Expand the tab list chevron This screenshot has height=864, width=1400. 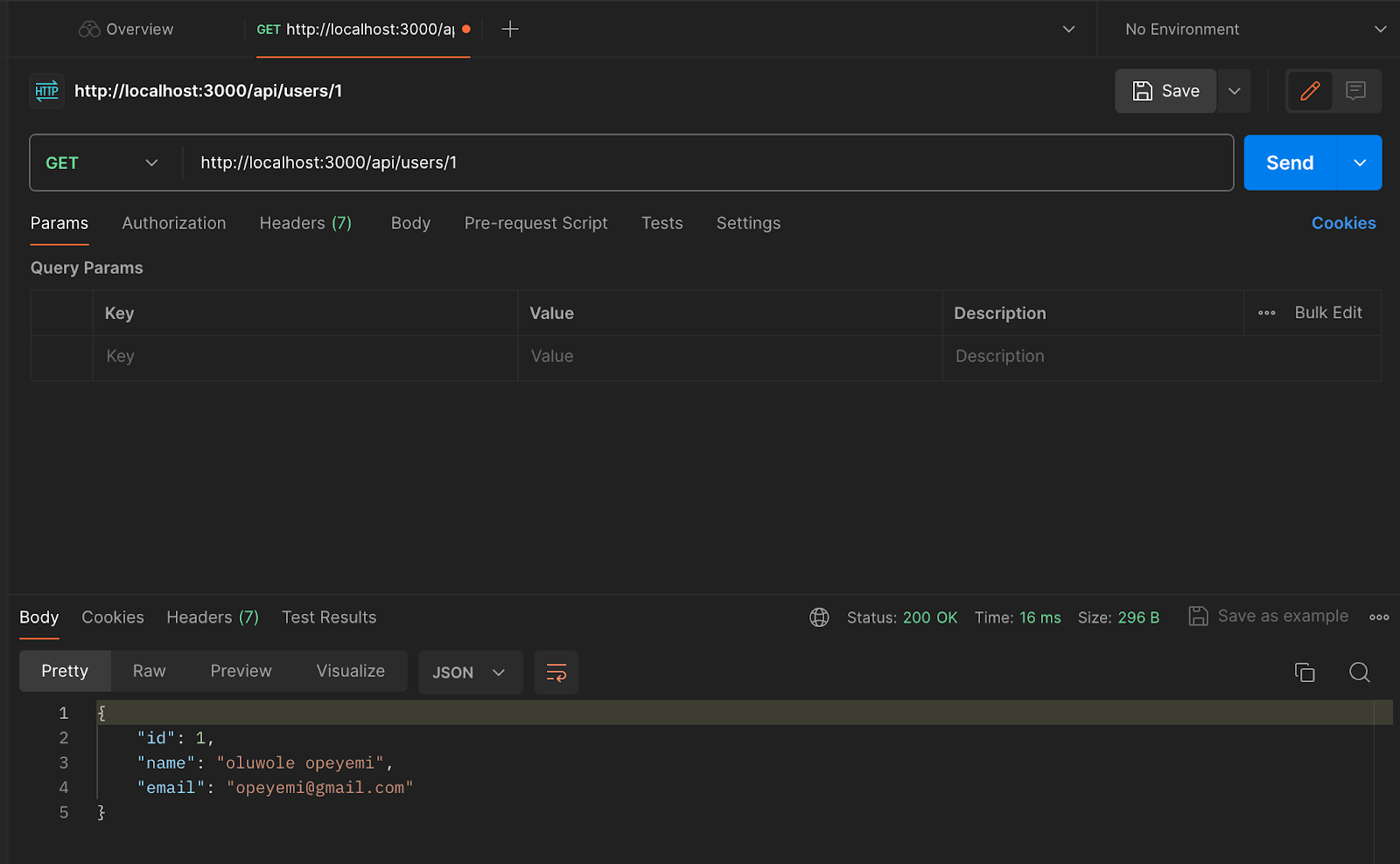coord(1068,29)
